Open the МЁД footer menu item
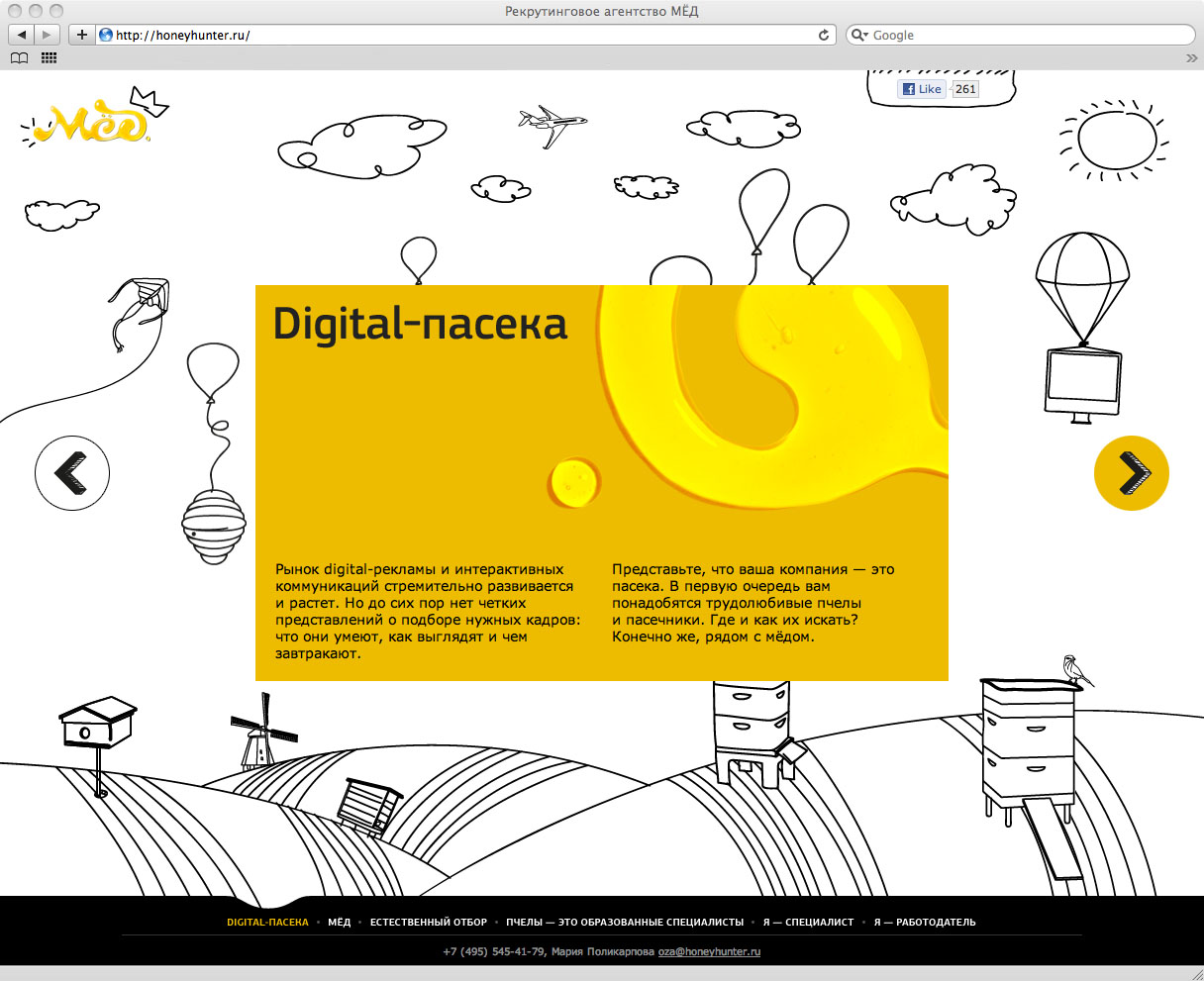 pyautogui.click(x=339, y=922)
